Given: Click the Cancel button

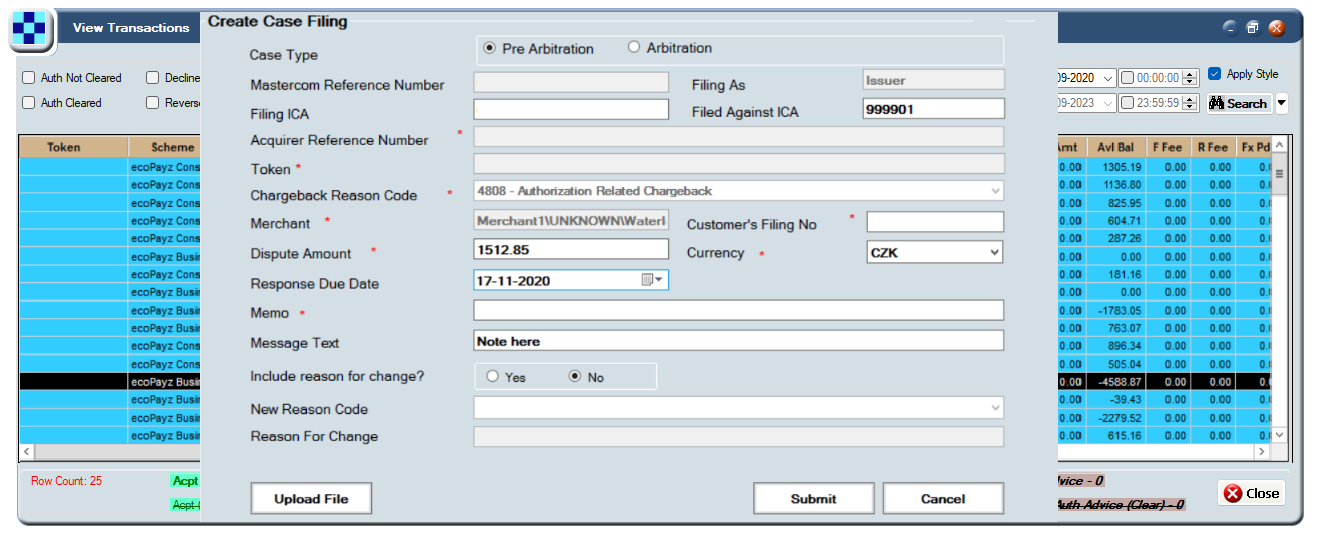Looking at the screenshot, I should pyautogui.click(x=943, y=498).
